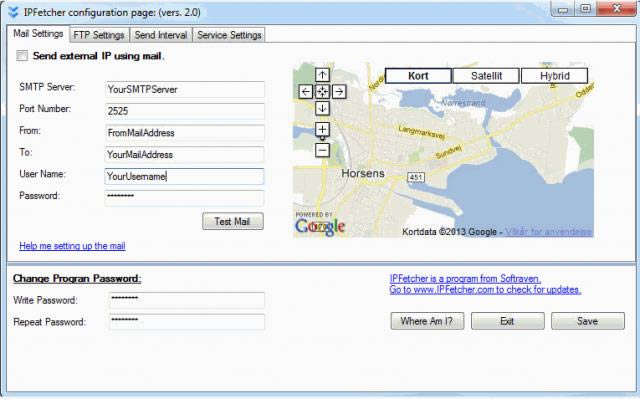Click the map center/reset icon

click(x=322, y=92)
